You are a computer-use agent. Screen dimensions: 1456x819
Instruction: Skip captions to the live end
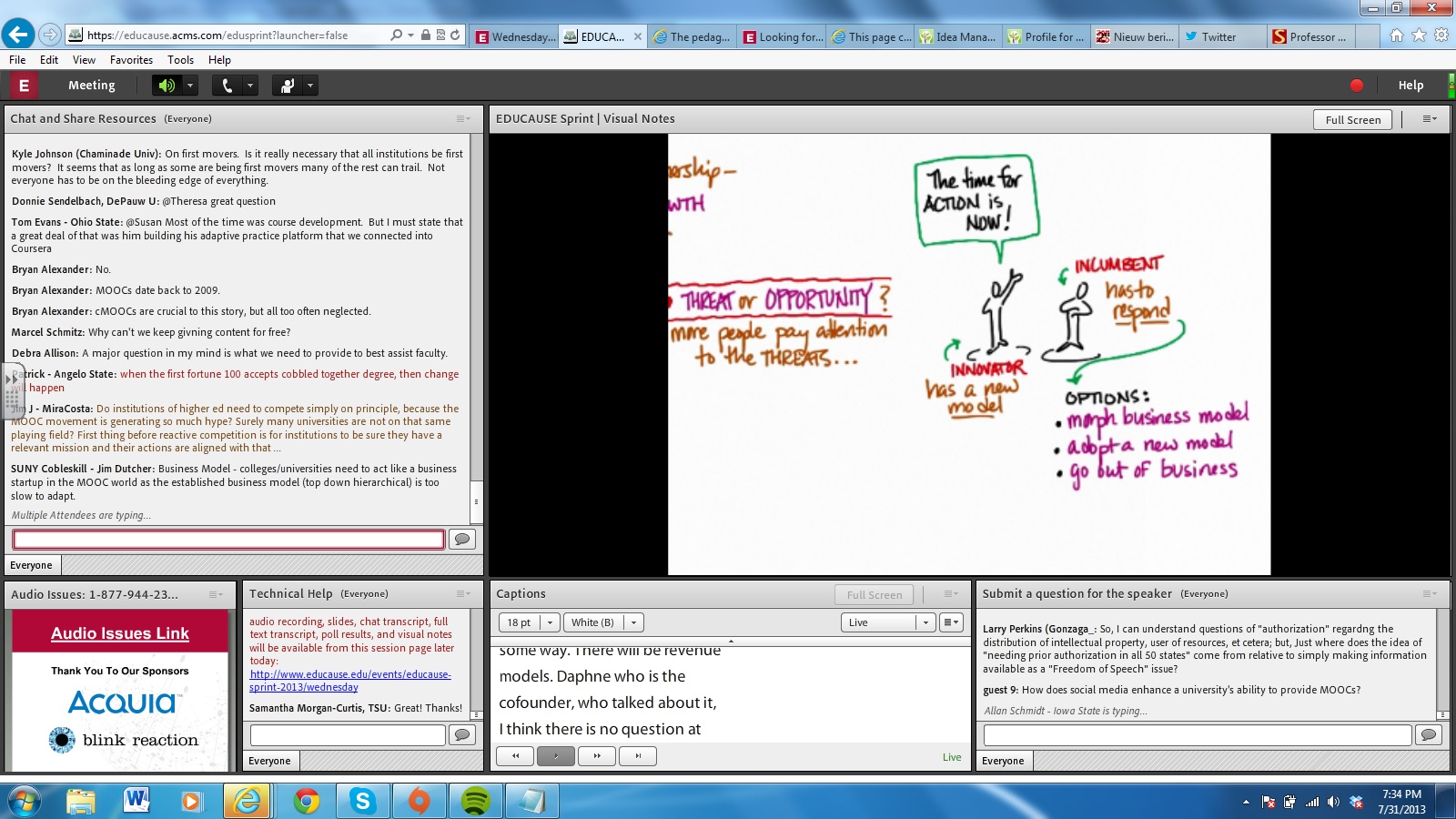point(638,756)
